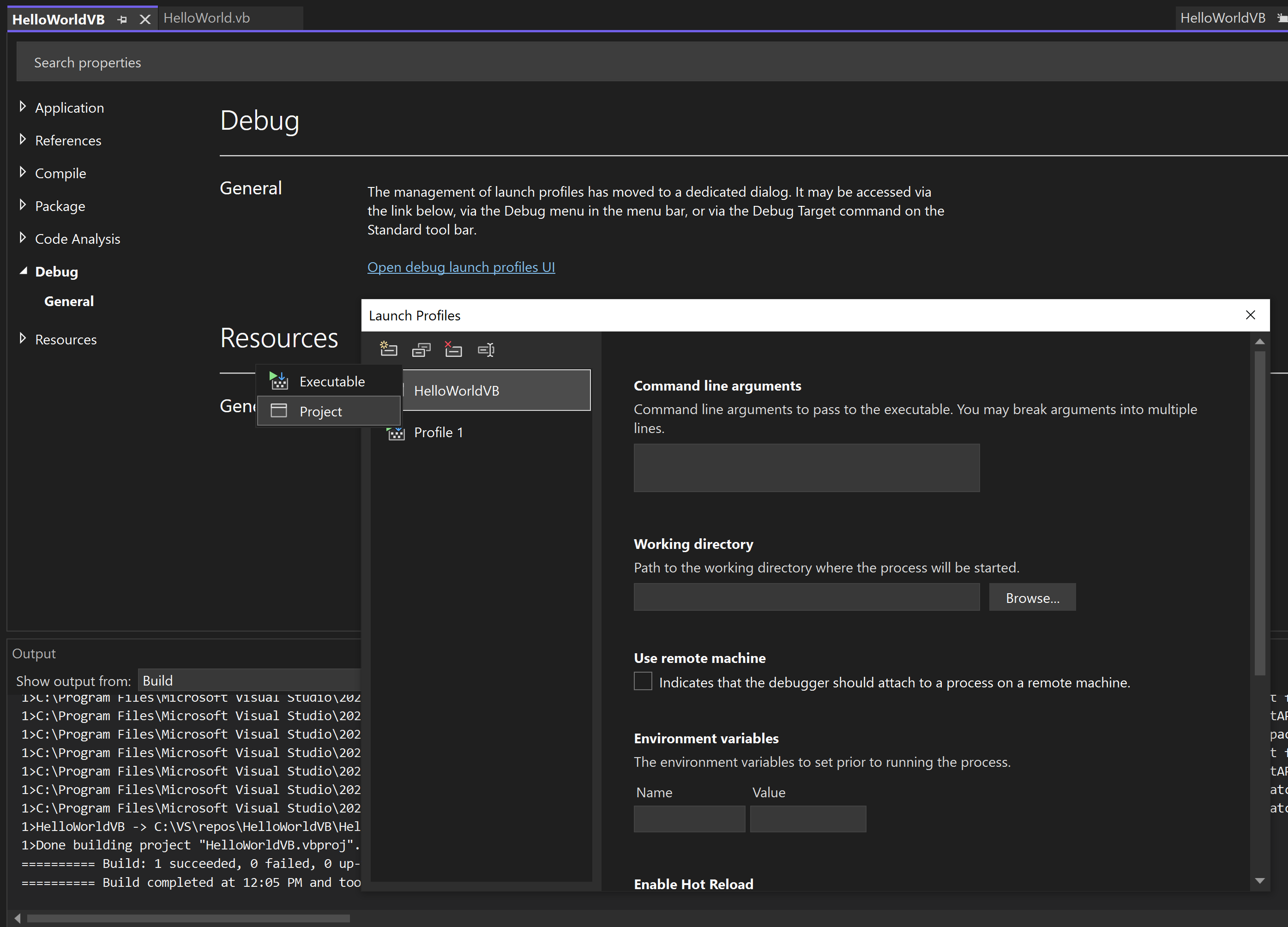Switch to the HelloWorld.vb tab
The image size is (1288, 927).
pos(207,18)
